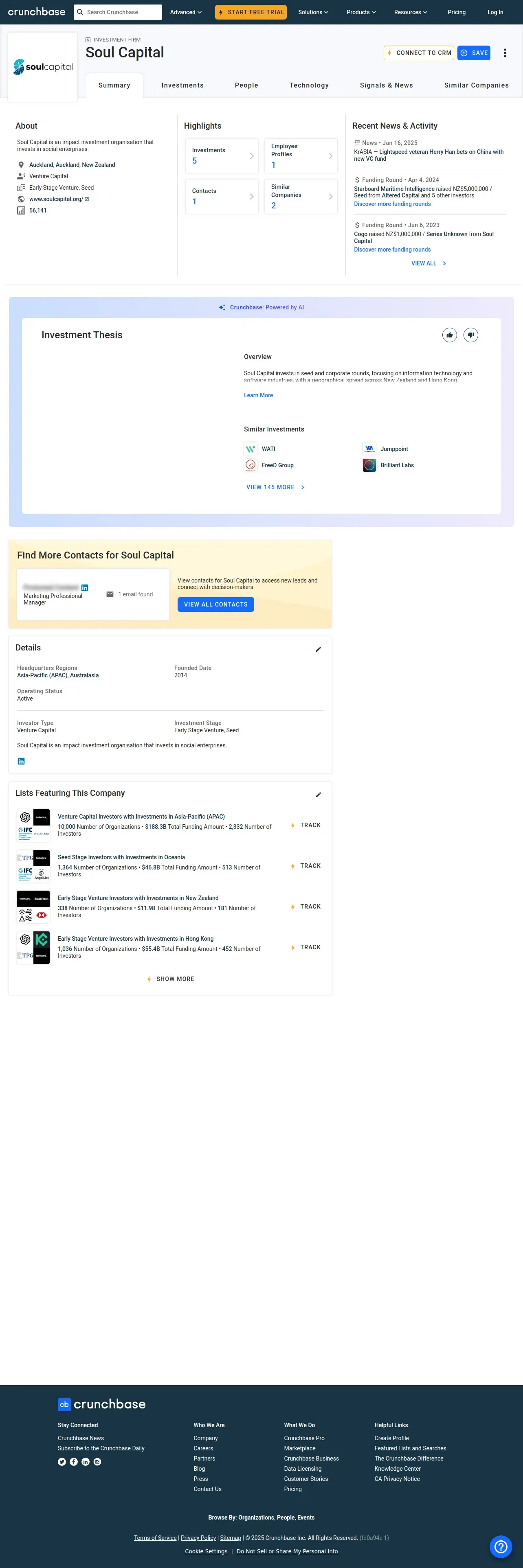Image resolution: width=523 pixels, height=1568 pixels.
Task: Edit the Details section pencil icon
Action: click(319, 650)
